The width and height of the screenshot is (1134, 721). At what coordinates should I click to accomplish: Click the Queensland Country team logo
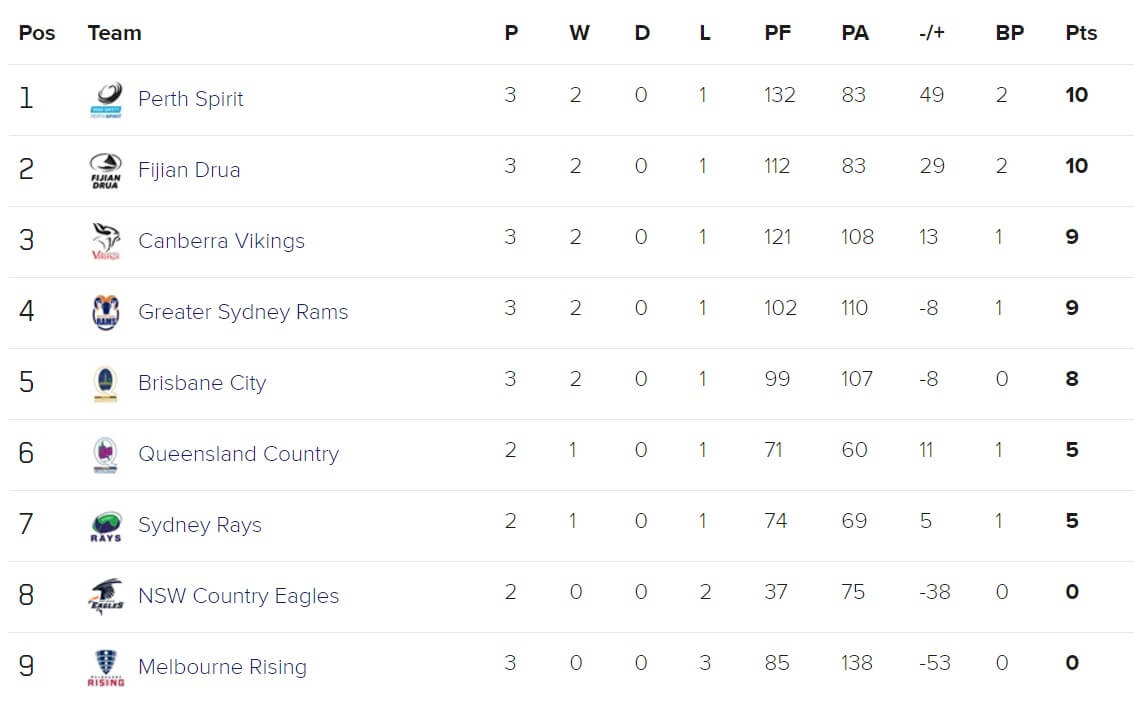[106, 455]
